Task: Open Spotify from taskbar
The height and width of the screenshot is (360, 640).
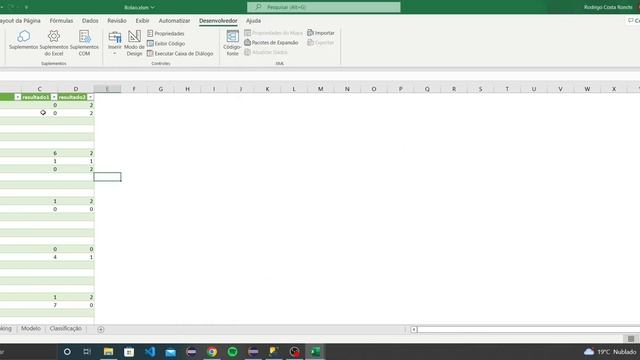Action: 233,351
